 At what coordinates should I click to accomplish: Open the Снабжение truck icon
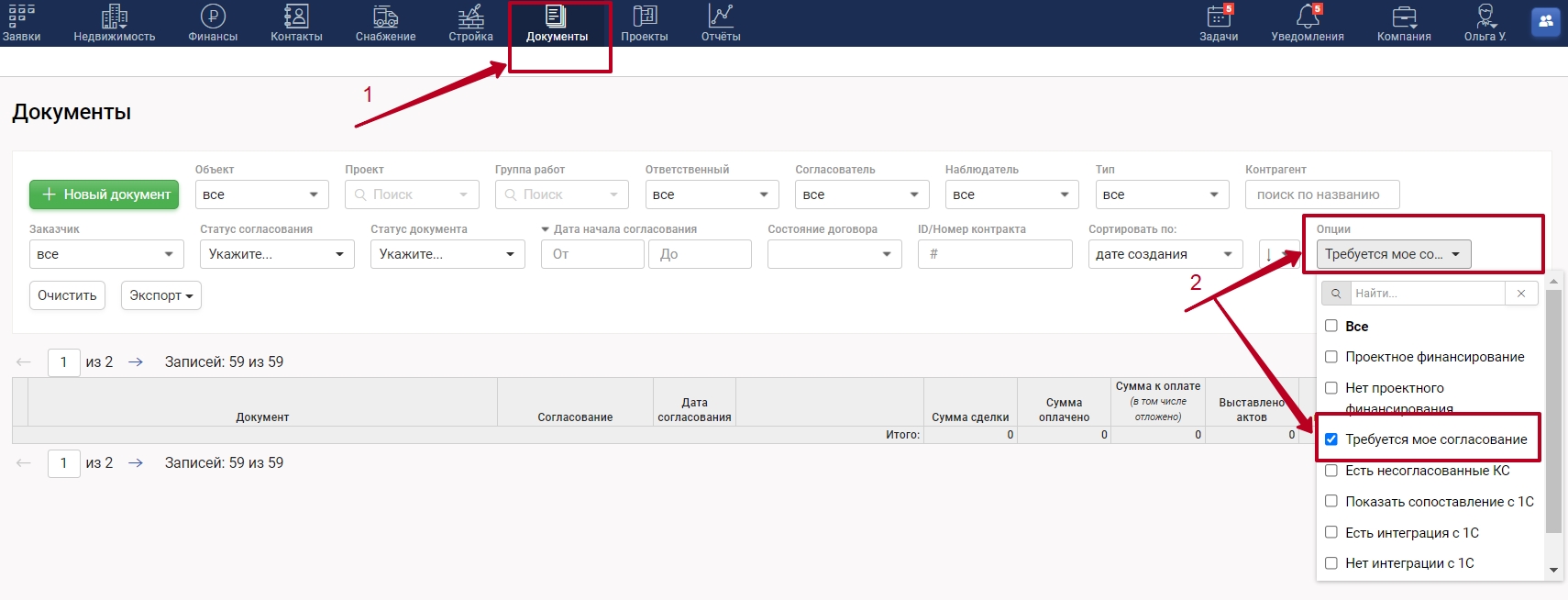point(385,17)
